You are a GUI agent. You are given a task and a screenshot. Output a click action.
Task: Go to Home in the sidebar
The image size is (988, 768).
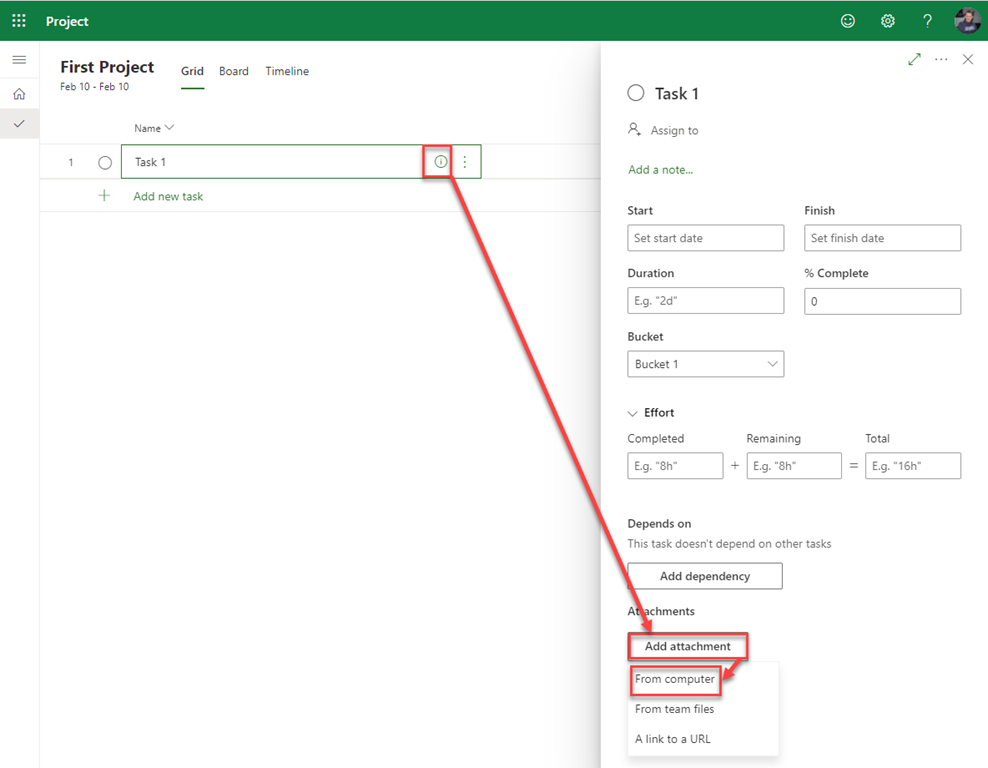coord(19,94)
